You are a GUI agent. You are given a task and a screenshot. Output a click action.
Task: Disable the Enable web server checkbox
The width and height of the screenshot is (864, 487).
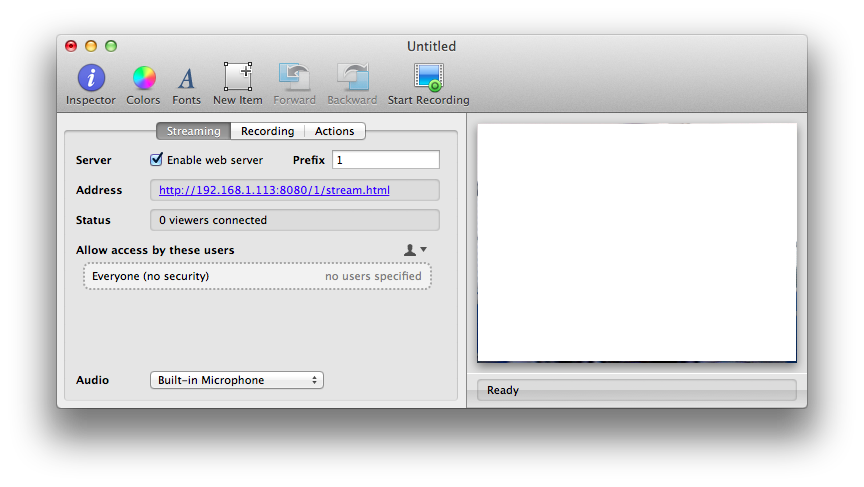pyautogui.click(x=156, y=160)
